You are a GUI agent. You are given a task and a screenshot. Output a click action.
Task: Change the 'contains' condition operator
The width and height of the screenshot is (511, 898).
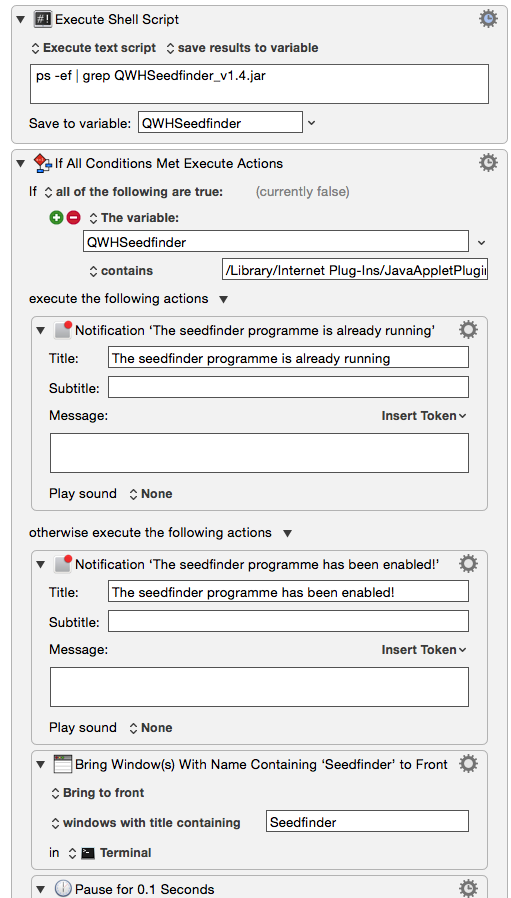[x=121, y=271]
